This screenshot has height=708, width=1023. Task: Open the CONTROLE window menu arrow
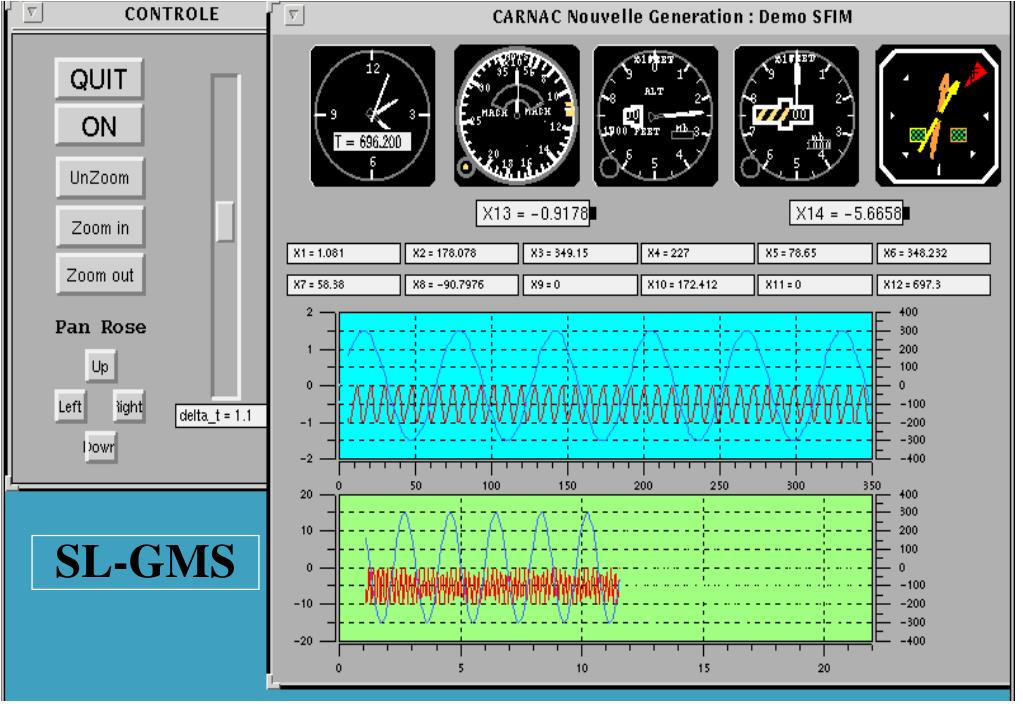[33, 12]
